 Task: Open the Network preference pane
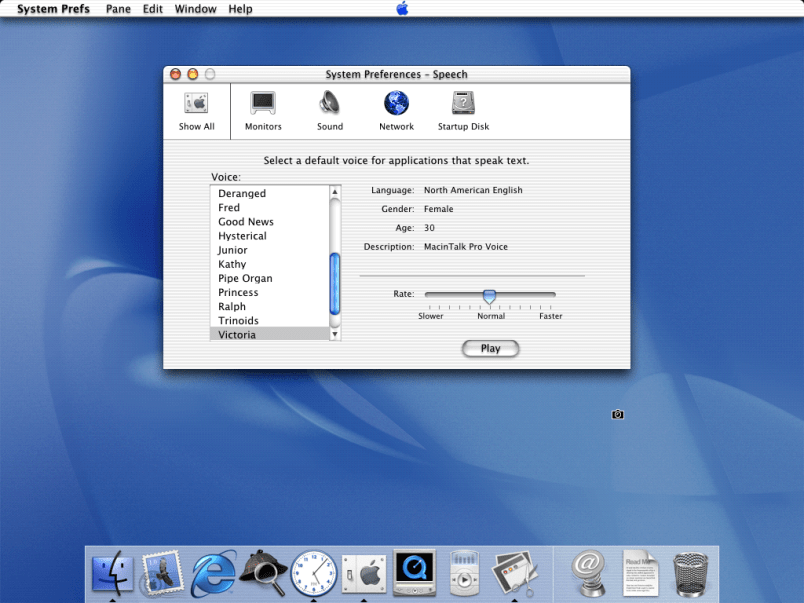pyautogui.click(x=396, y=110)
